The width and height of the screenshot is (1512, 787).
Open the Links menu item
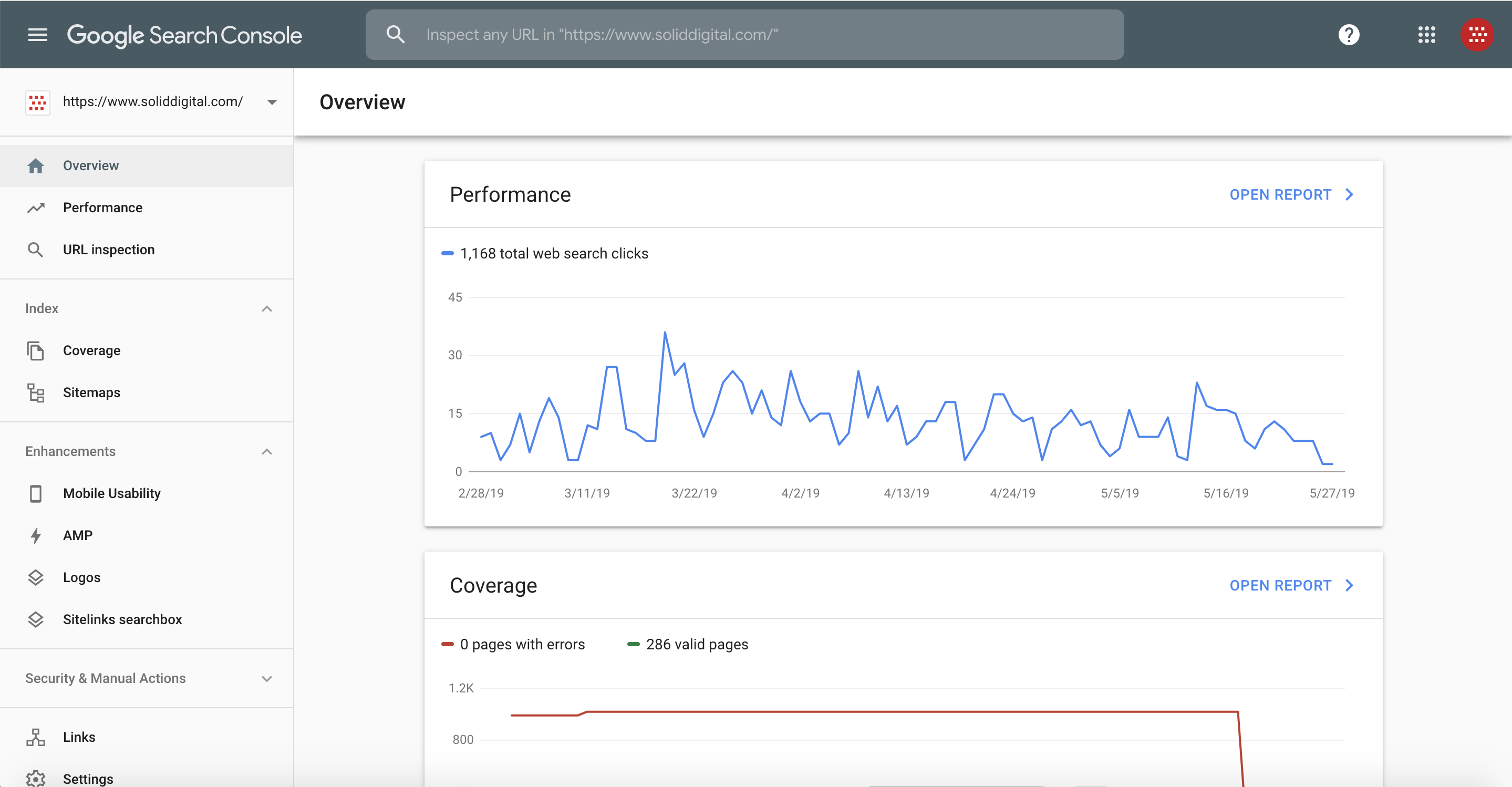tap(147, 737)
